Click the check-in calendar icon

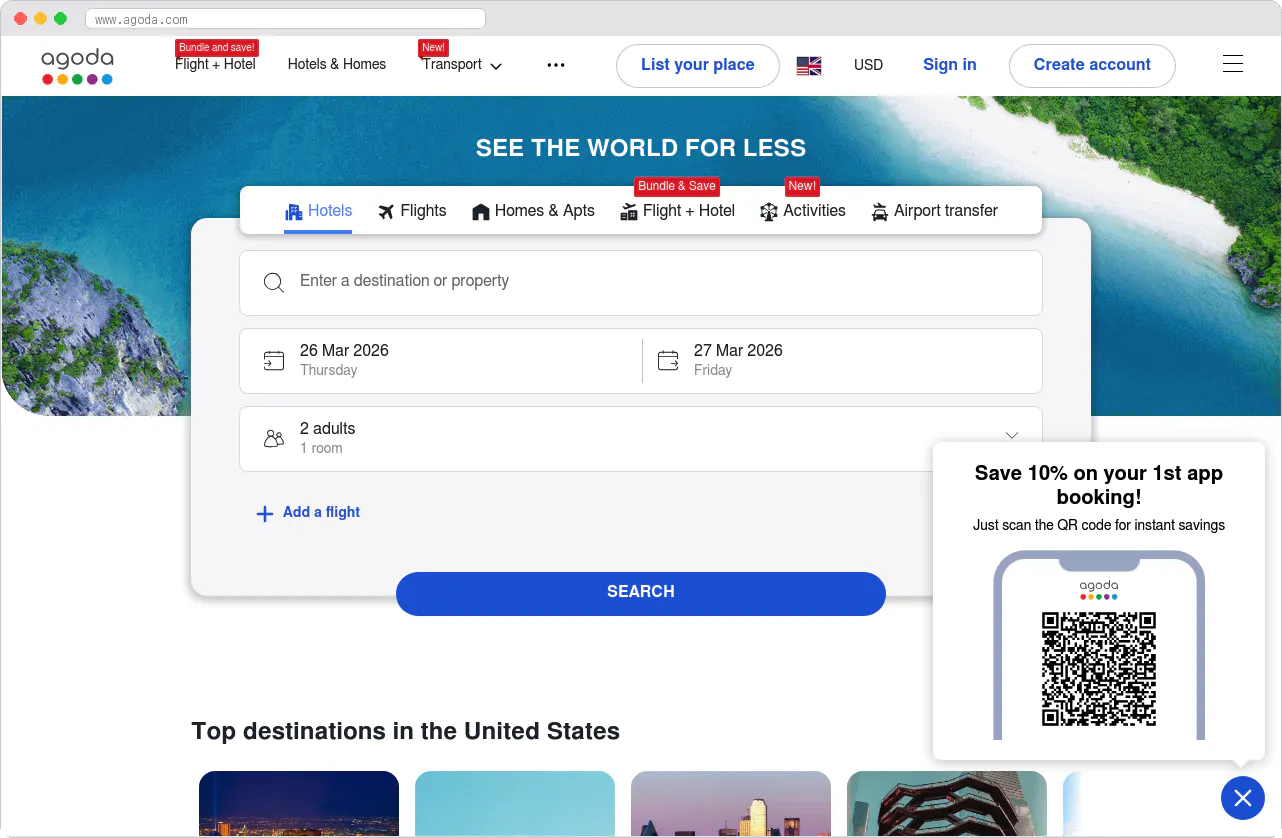point(274,361)
